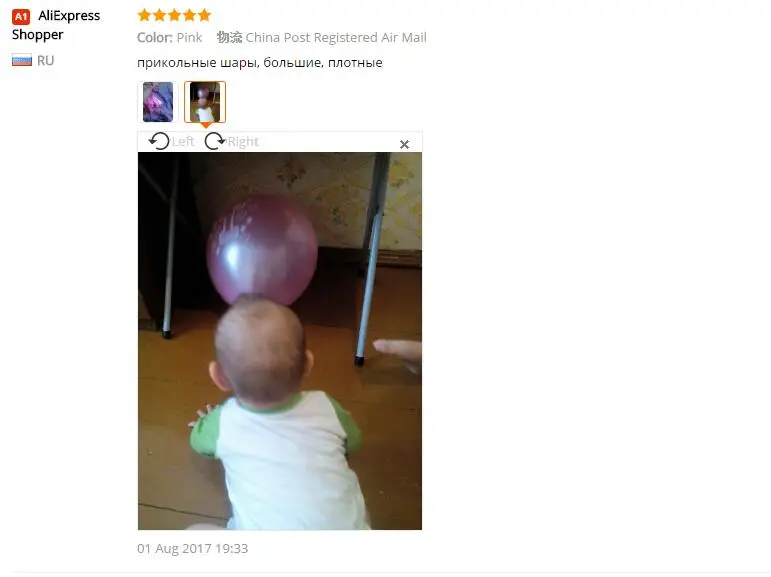Click the orange pointer below selected thumbnail

(206, 126)
